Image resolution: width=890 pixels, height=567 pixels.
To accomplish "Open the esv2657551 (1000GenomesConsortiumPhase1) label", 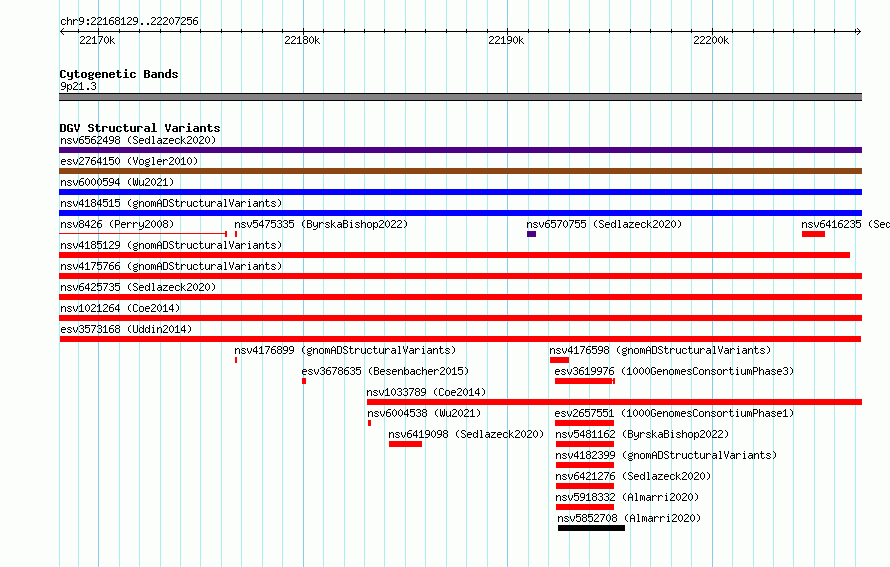I will click(x=674, y=413).
